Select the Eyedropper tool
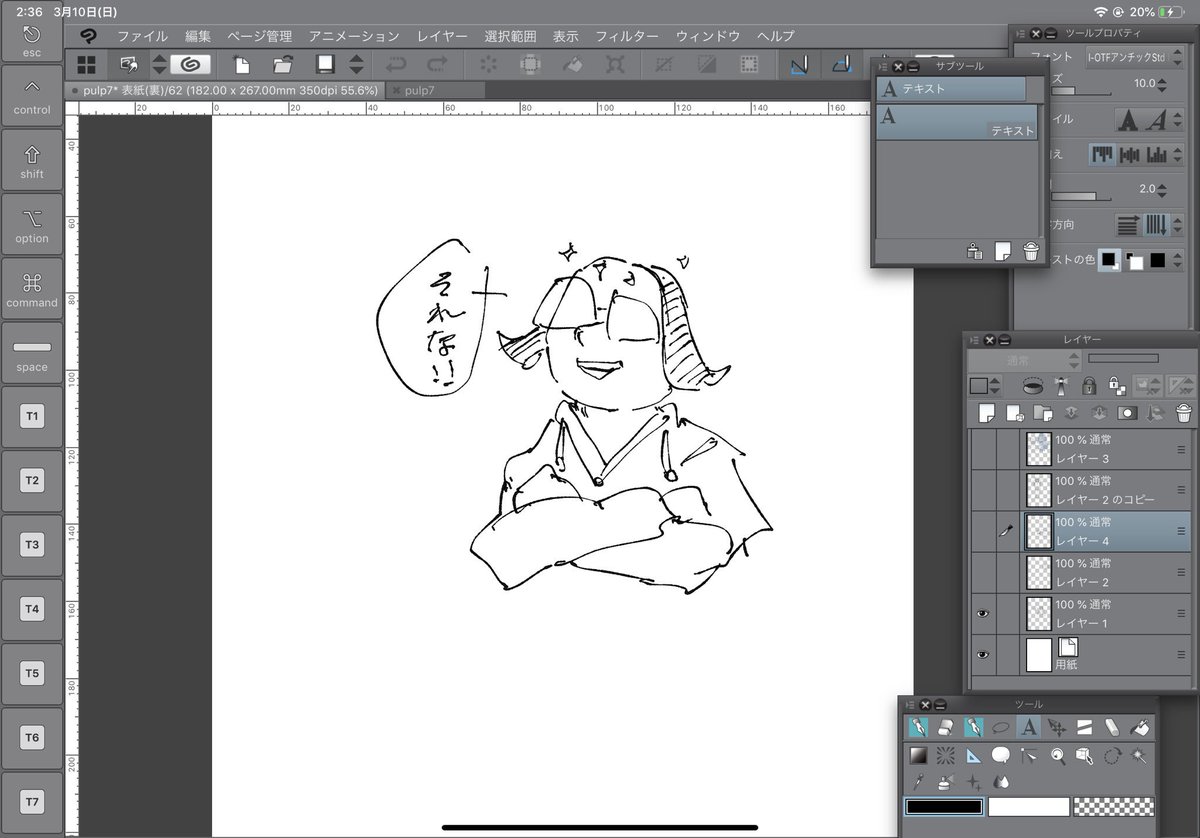 click(x=918, y=781)
